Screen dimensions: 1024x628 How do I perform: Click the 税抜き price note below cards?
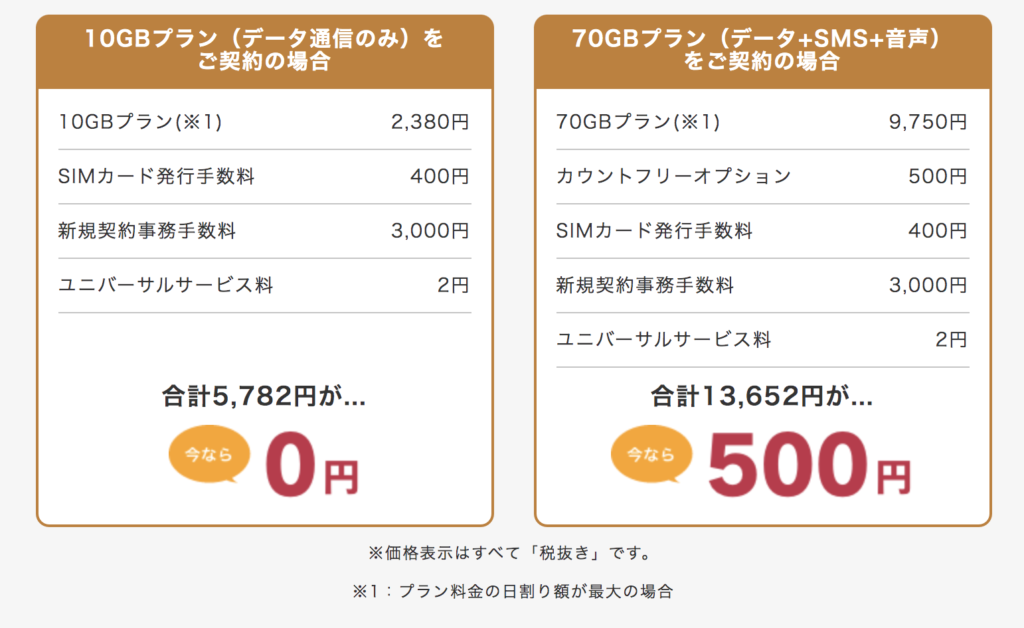pyautogui.click(x=512, y=554)
